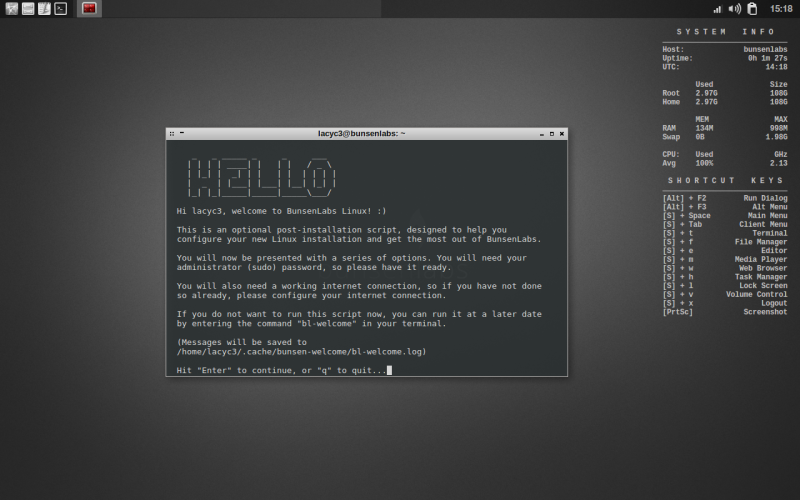
Task: Minimize the lacyc3@bunsenlabs terminal window
Action: click(x=542, y=134)
